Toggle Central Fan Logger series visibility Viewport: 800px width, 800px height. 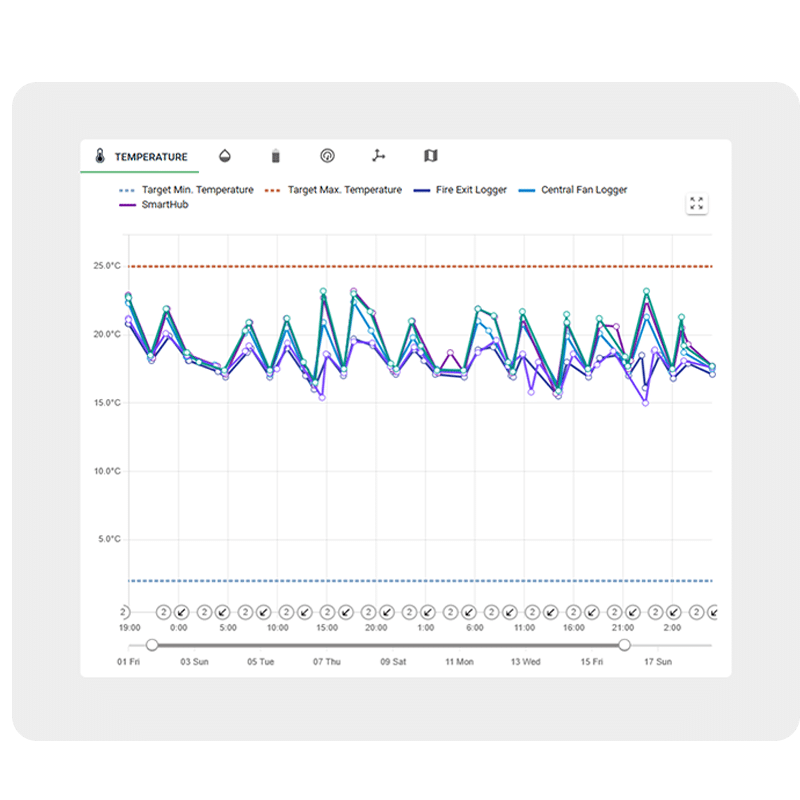coord(572,190)
